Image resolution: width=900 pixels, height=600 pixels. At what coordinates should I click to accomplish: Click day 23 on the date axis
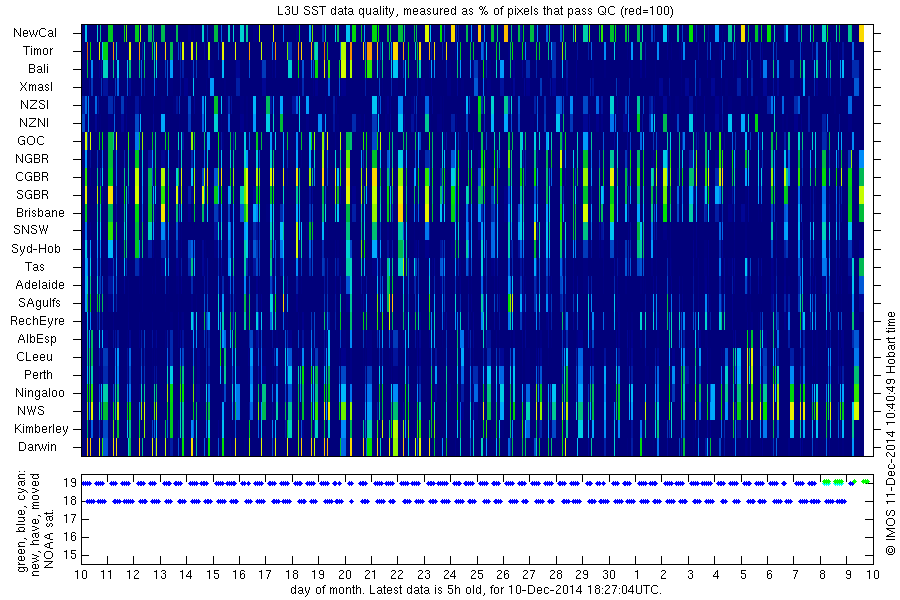point(424,575)
